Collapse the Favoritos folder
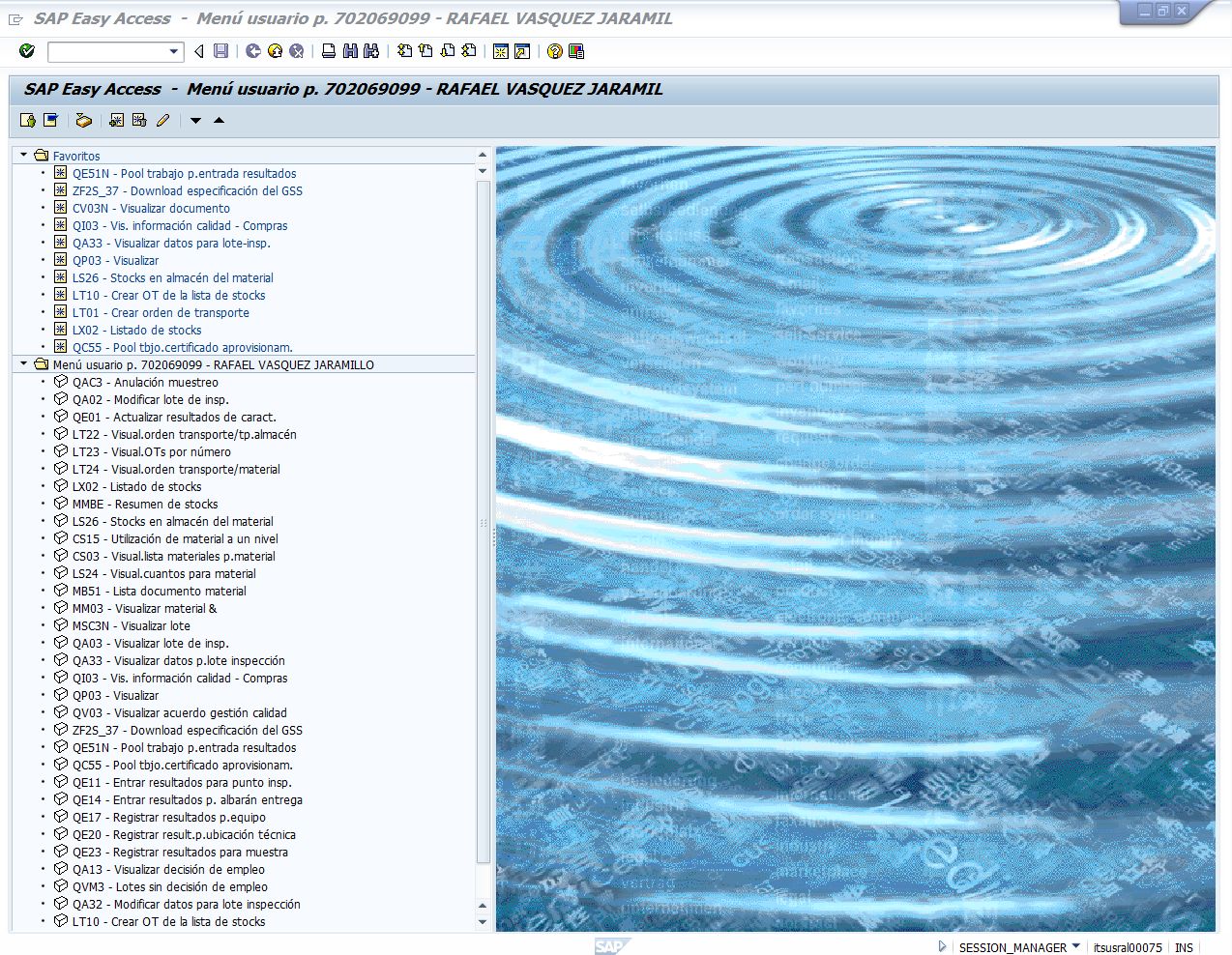The height and width of the screenshot is (955, 1232). 24,155
